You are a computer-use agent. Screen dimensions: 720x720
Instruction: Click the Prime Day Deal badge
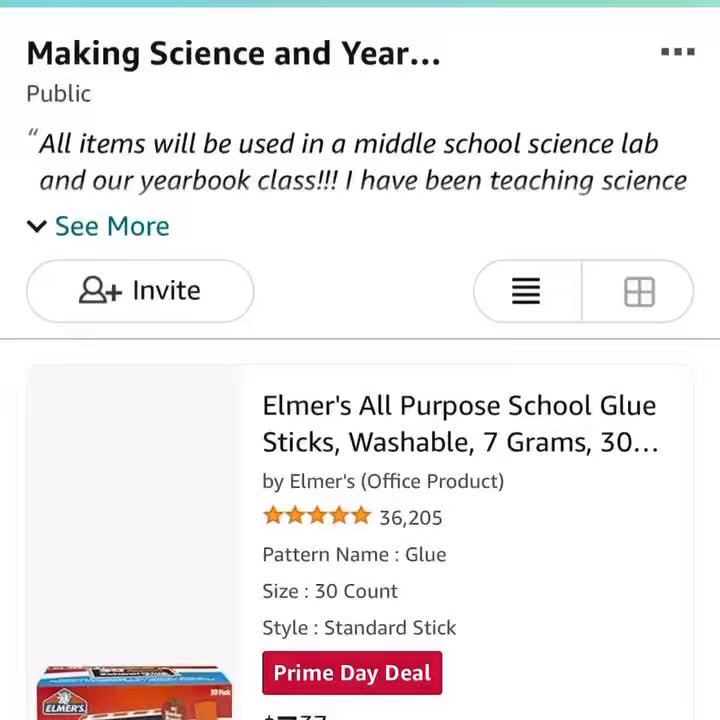click(352, 673)
